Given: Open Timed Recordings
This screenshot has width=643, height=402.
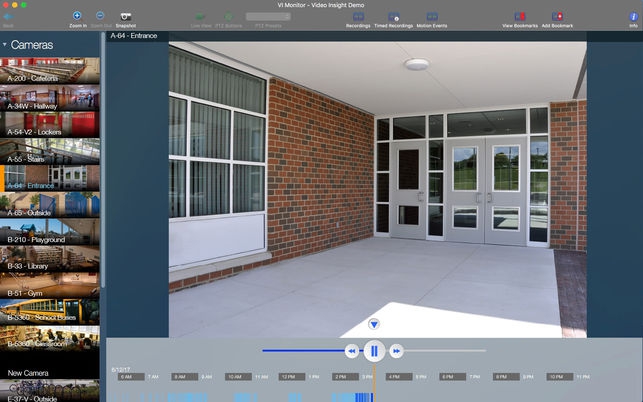Looking at the screenshot, I should pos(393,16).
